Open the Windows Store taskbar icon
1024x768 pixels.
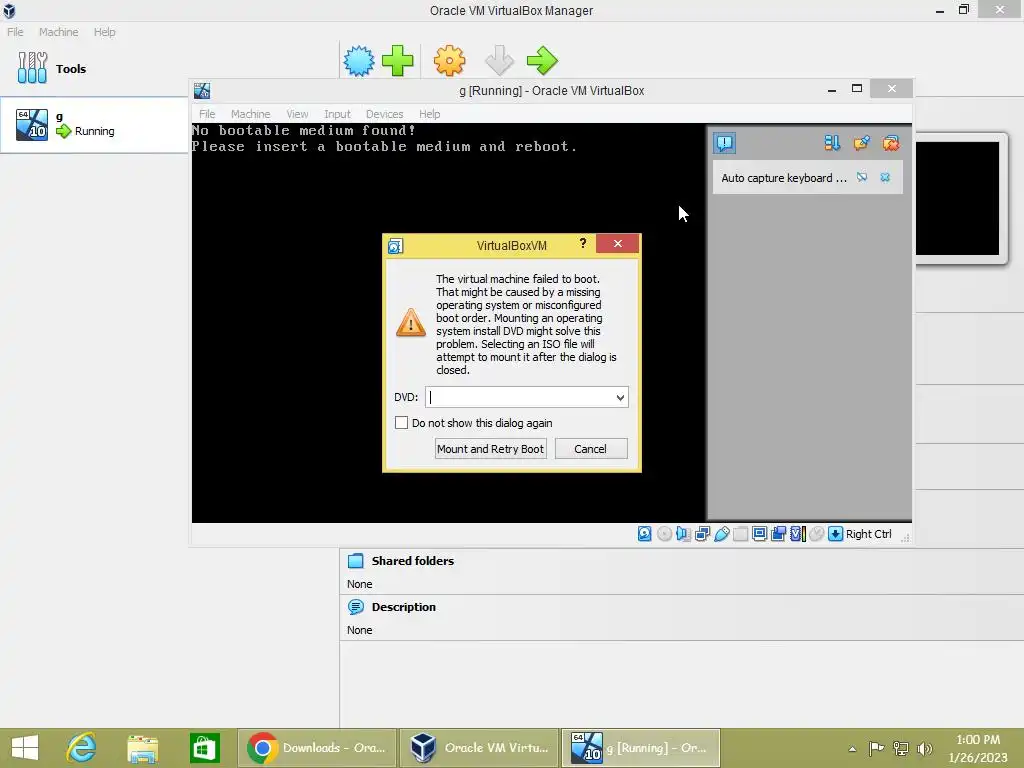[x=204, y=748]
